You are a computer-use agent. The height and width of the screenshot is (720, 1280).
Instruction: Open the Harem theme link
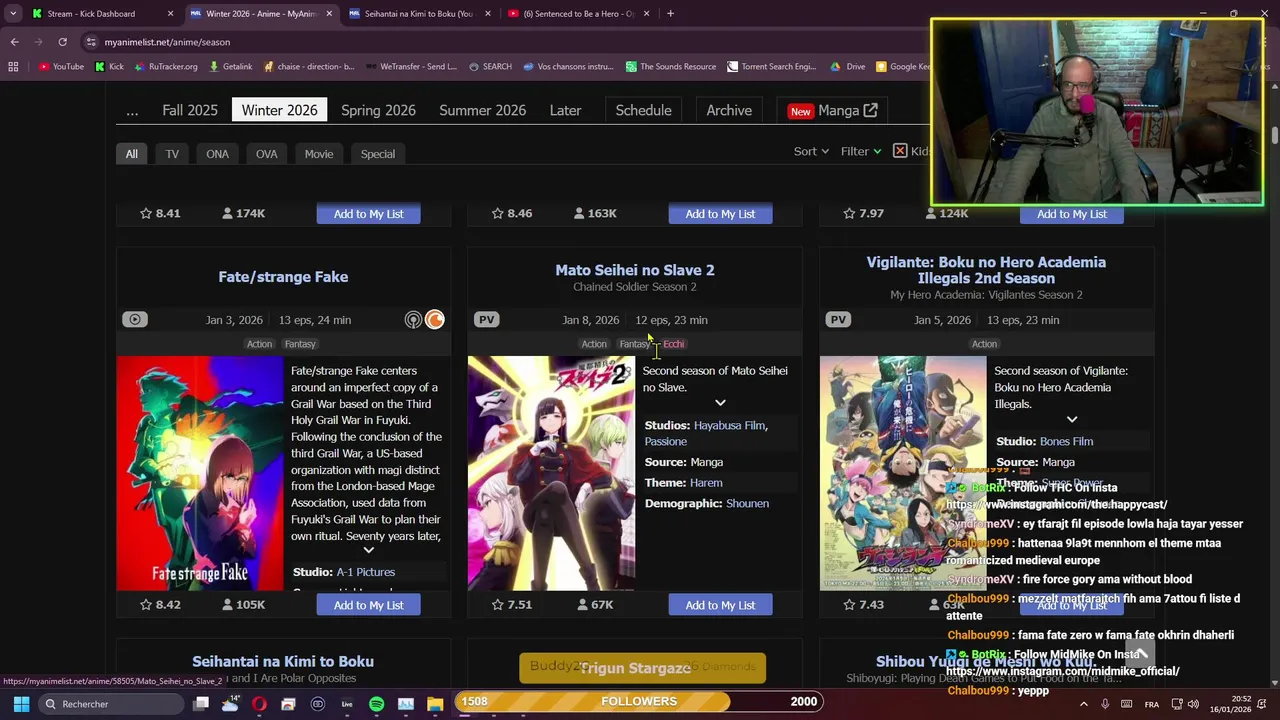pos(706,483)
